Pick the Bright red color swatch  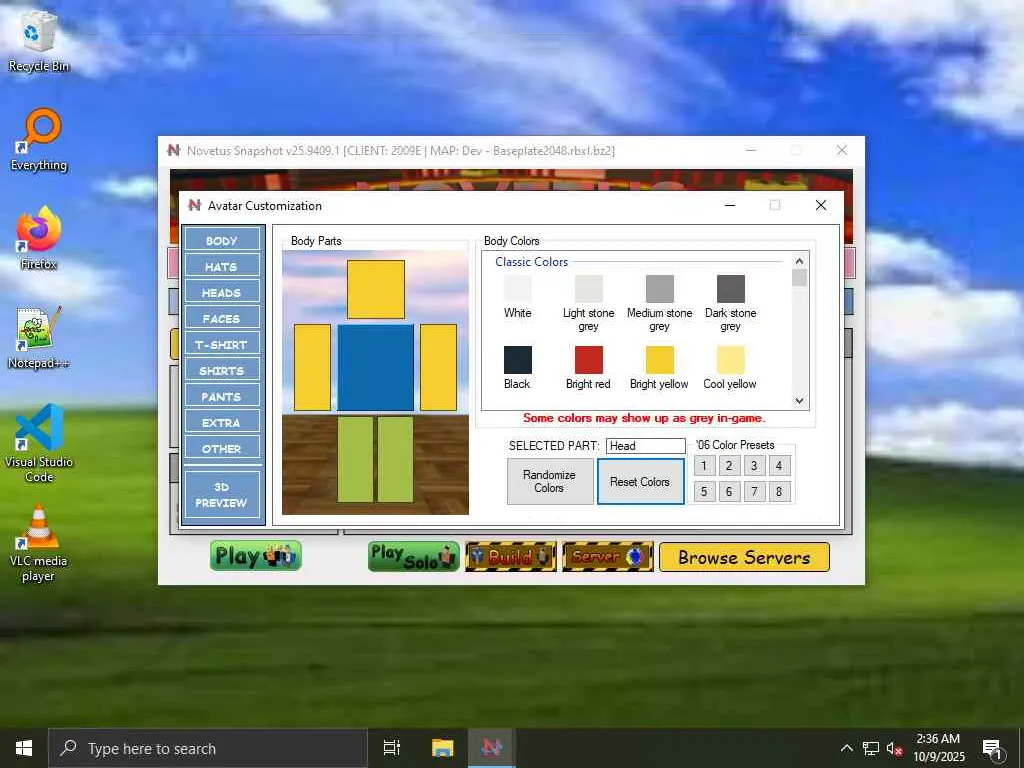588,360
